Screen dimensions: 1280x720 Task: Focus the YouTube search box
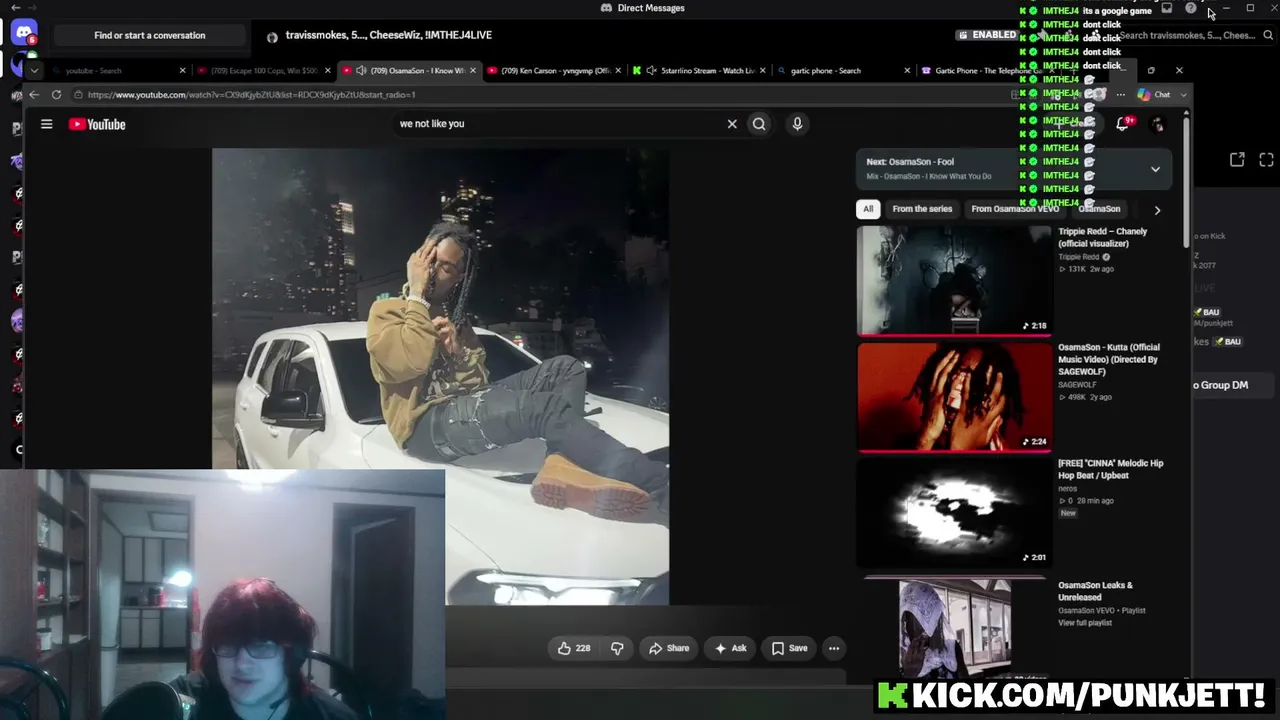(560, 124)
